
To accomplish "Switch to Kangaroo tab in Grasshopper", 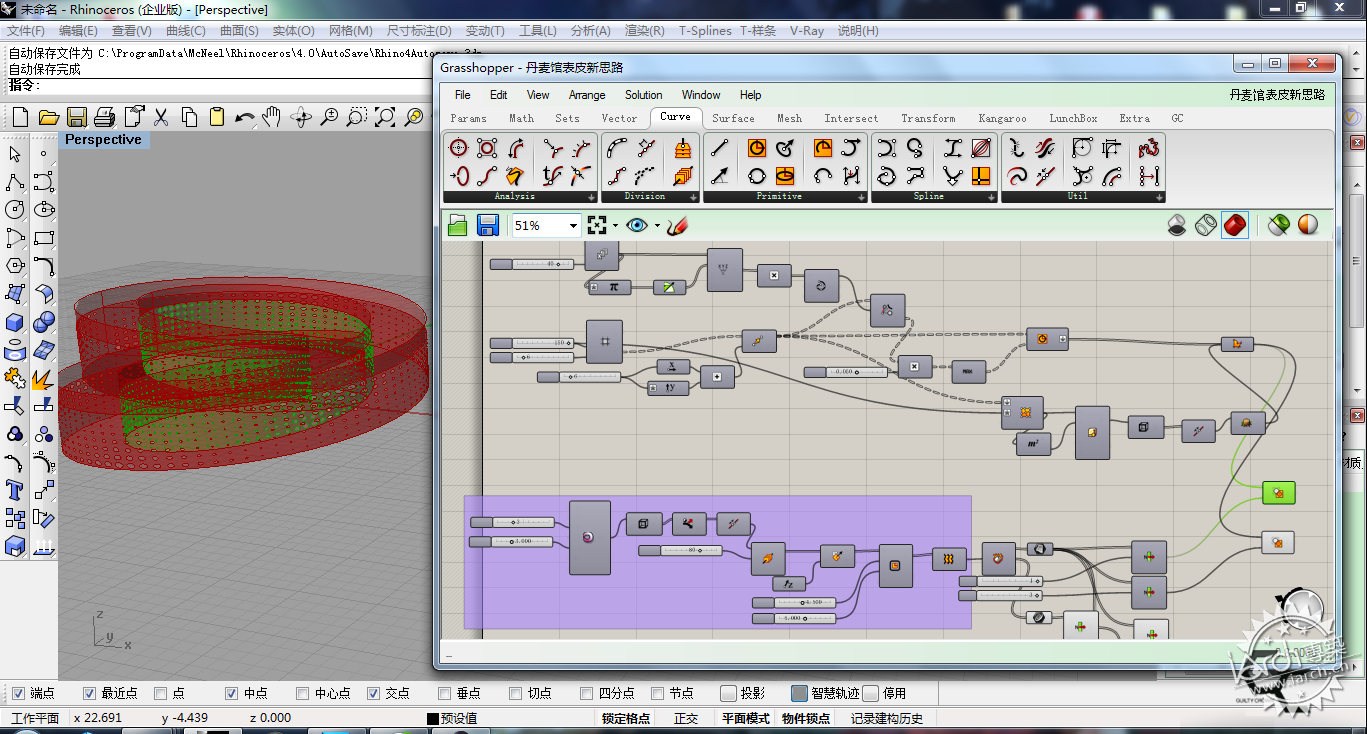I will (x=1002, y=118).
